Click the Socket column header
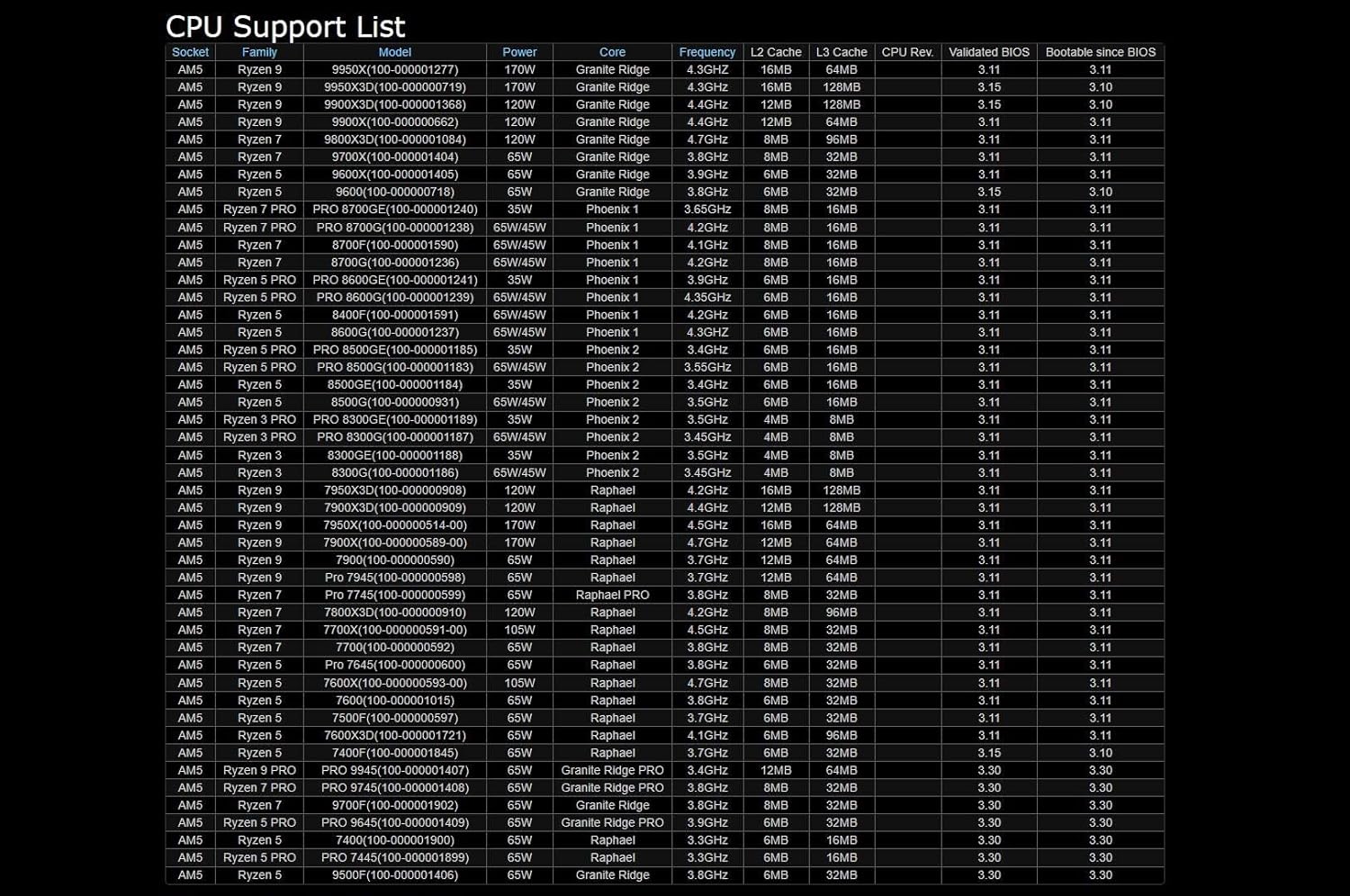The height and width of the screenshot is (896, 1350). pyautogui.click(x=190, y=52)
